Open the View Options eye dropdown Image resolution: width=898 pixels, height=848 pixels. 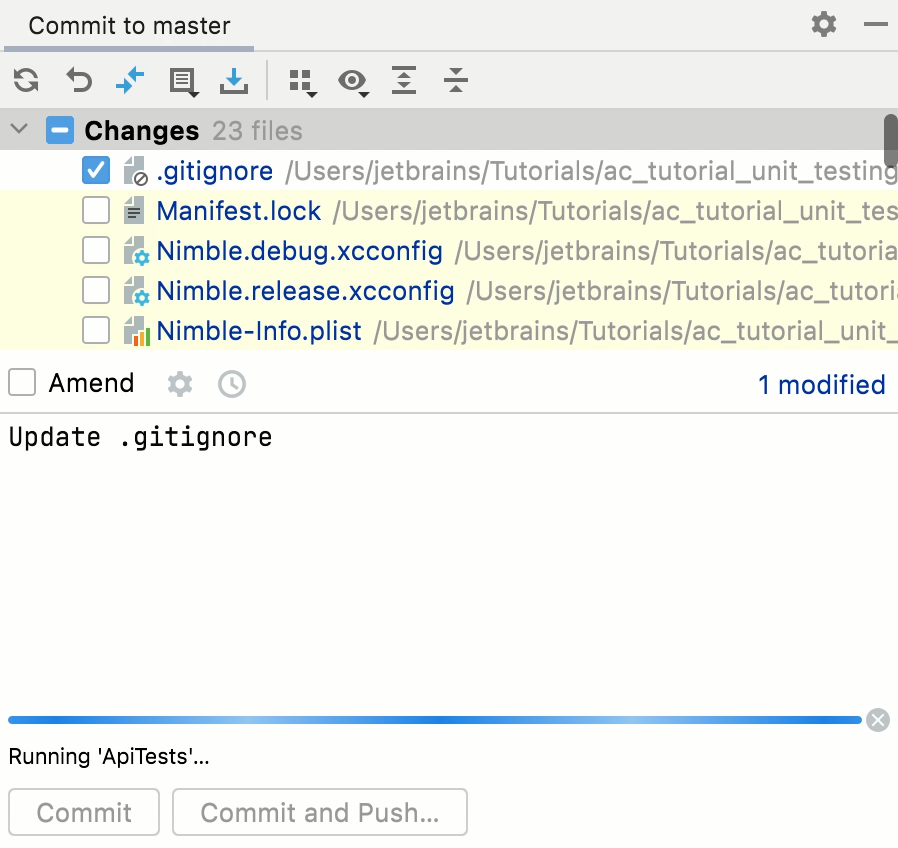pos(353,81)
